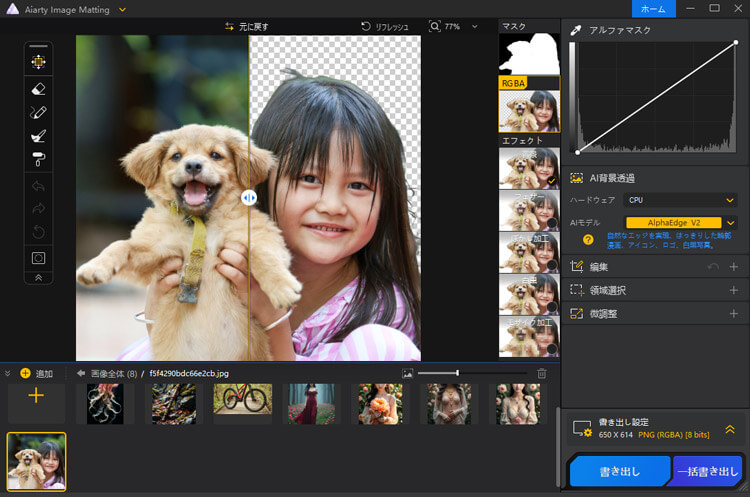The width and height of the screenshot is (750, 497).
Task: Click the square mask preview icon
Action: pos(38,258)
